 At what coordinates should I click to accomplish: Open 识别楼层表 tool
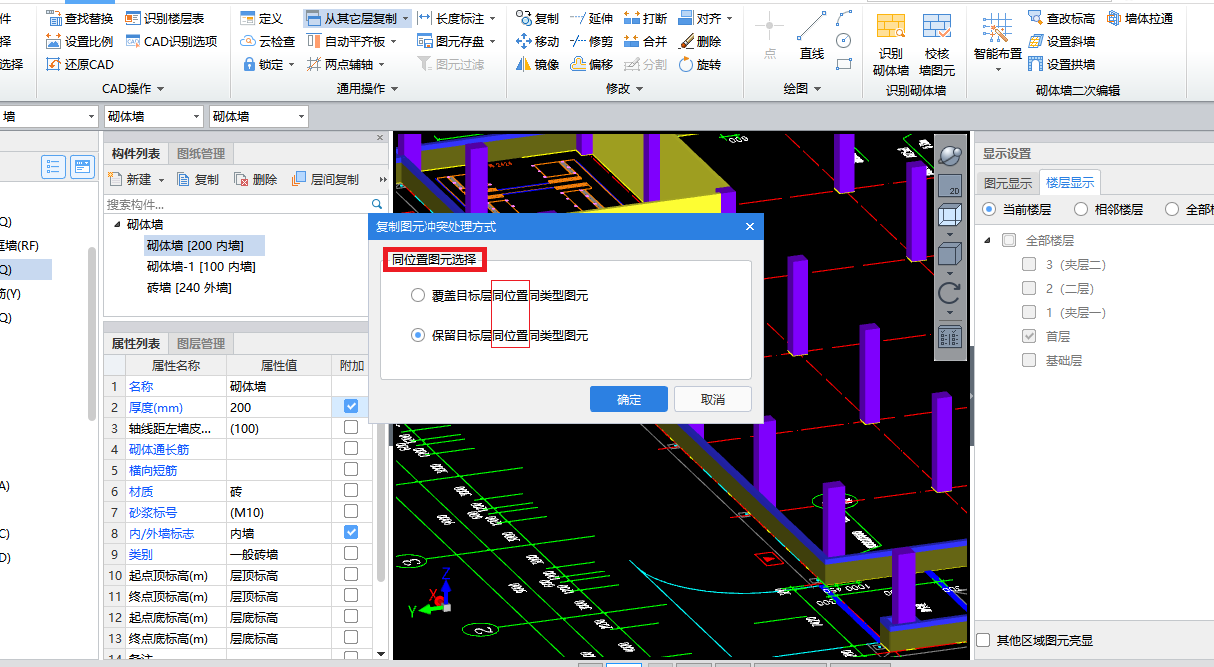165,18
